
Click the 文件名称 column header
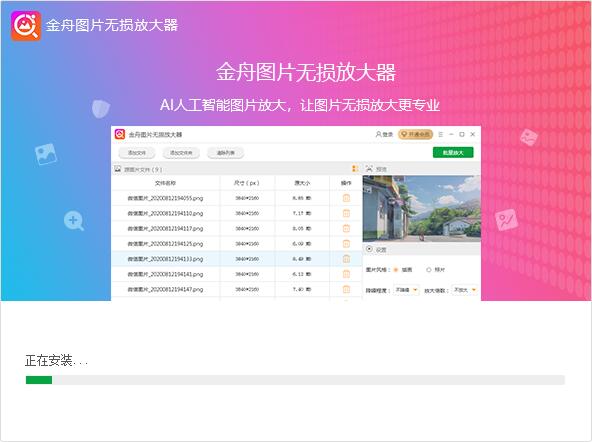point(165,183)
